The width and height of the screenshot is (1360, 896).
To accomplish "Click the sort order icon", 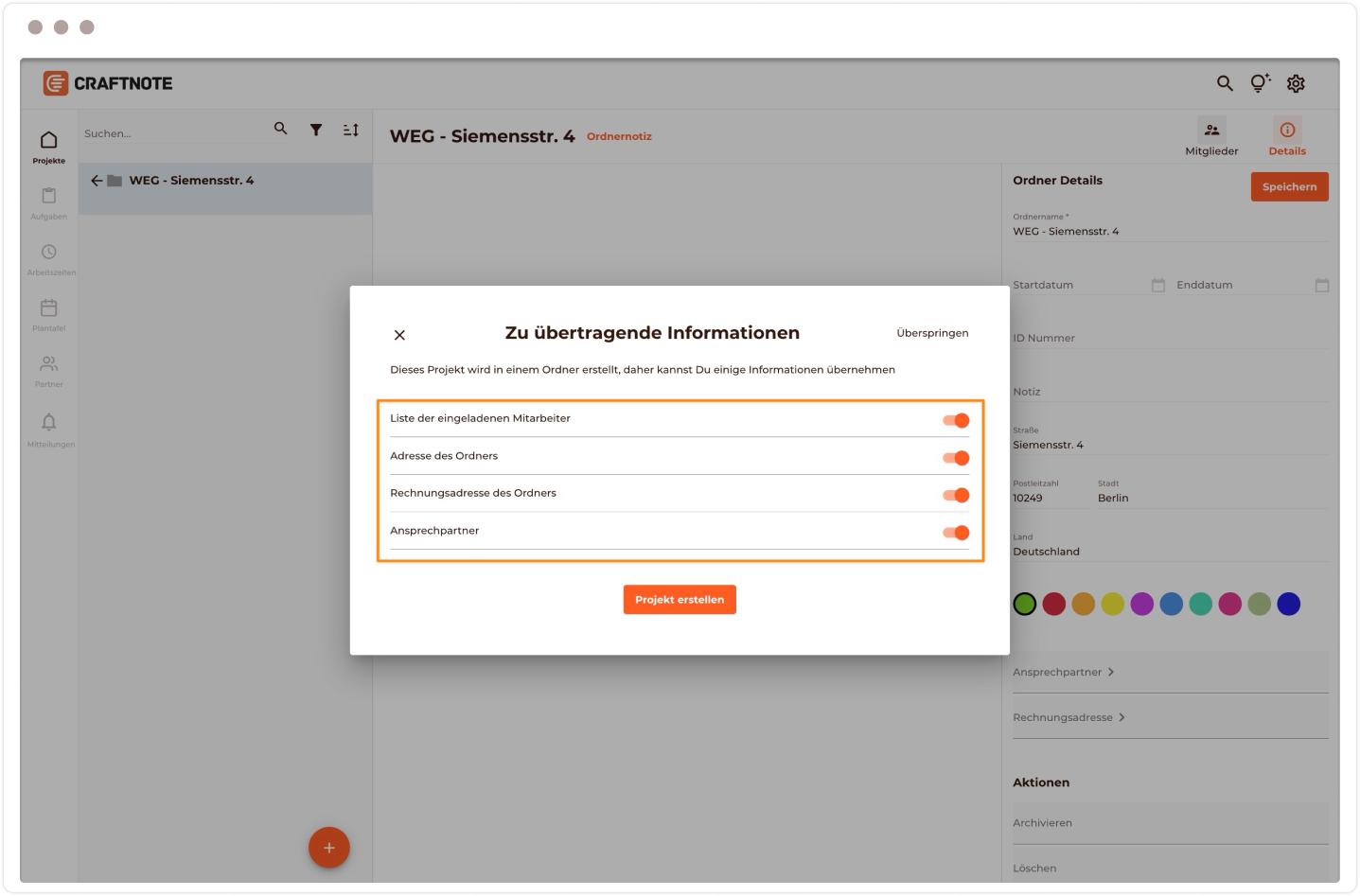I will (x=351, y=130).
